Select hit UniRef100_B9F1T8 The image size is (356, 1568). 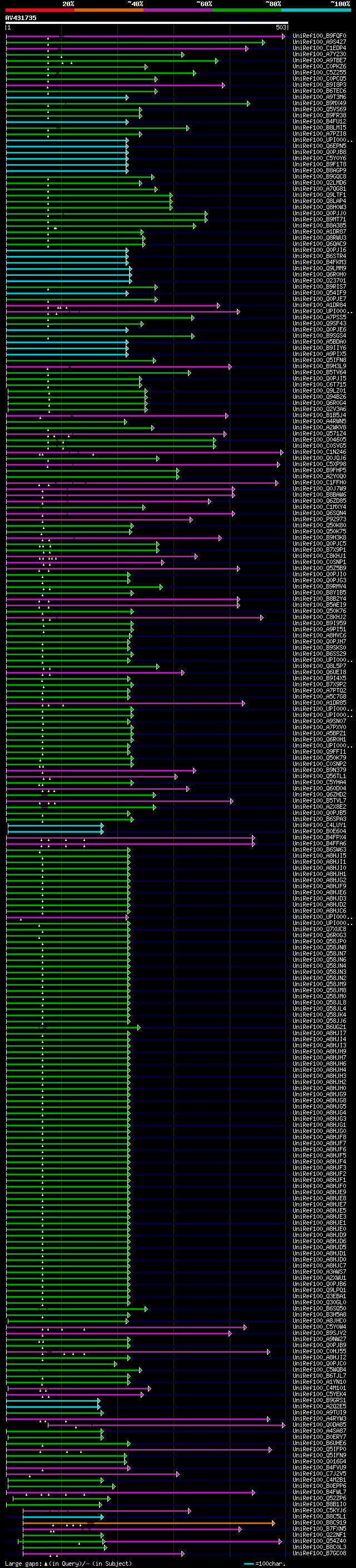click(319, 164)
